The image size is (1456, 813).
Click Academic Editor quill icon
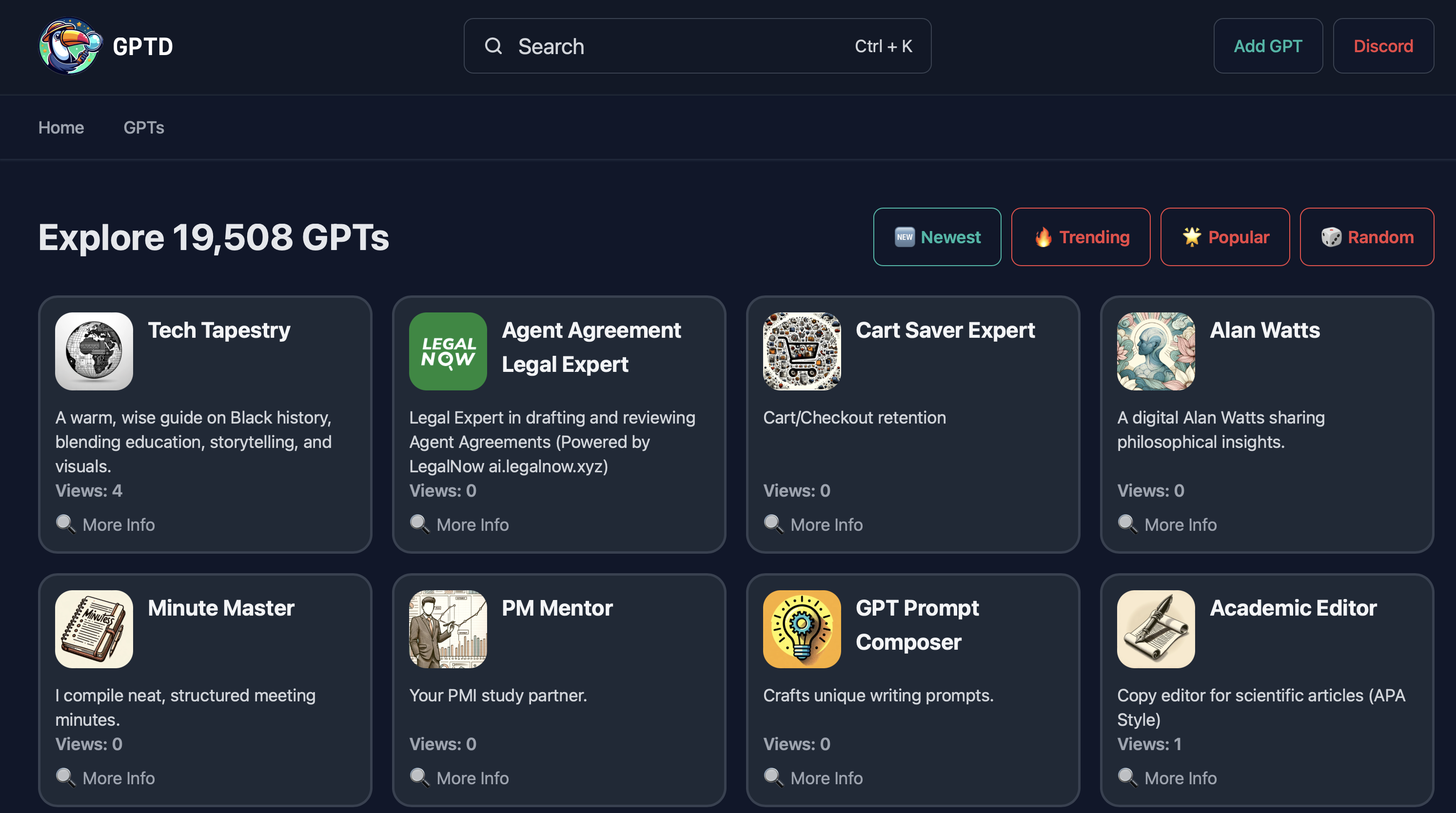pyautogui.click(x=1155, y=629)
